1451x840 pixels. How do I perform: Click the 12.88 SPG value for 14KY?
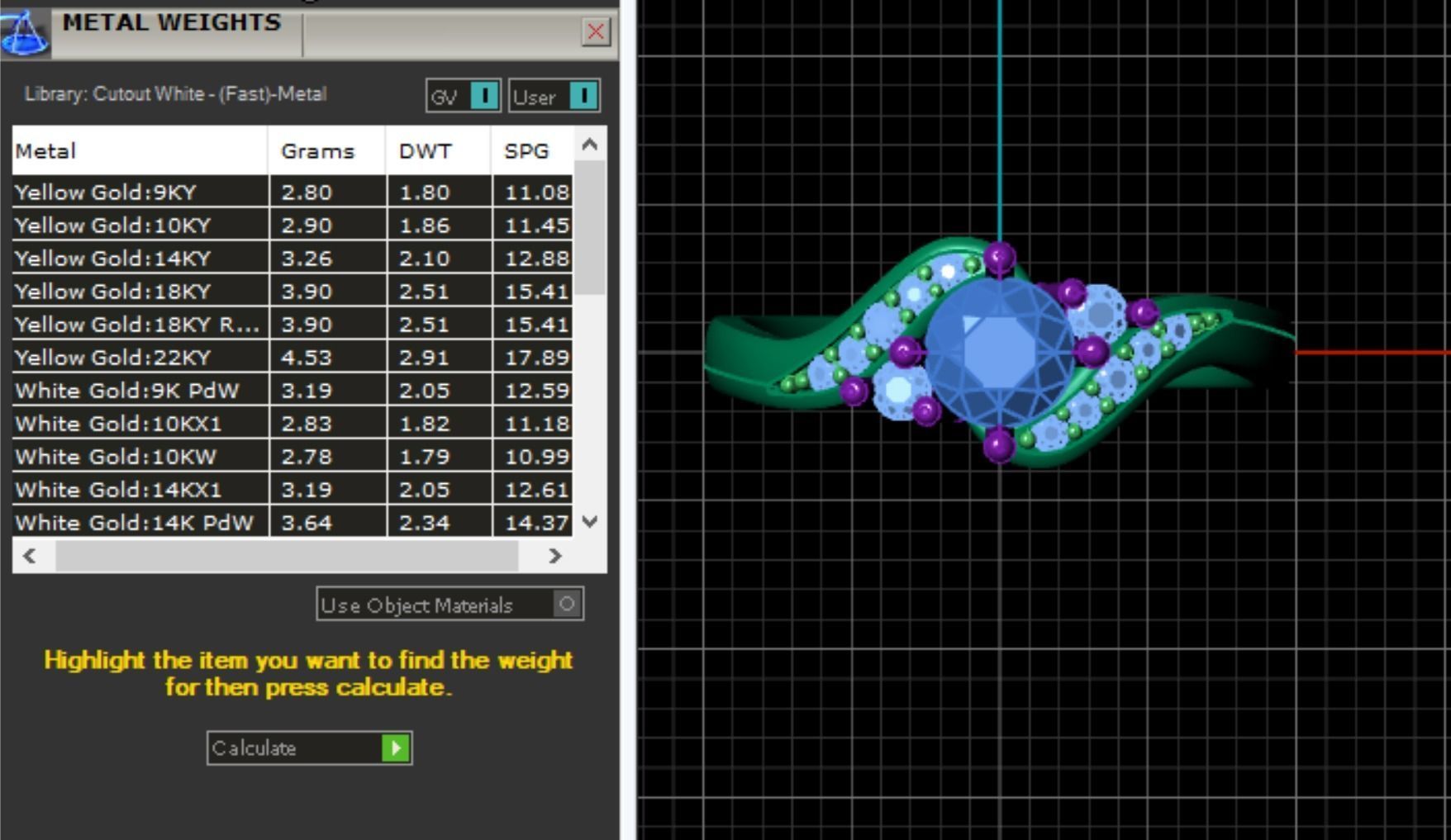[x=537, y=259]
